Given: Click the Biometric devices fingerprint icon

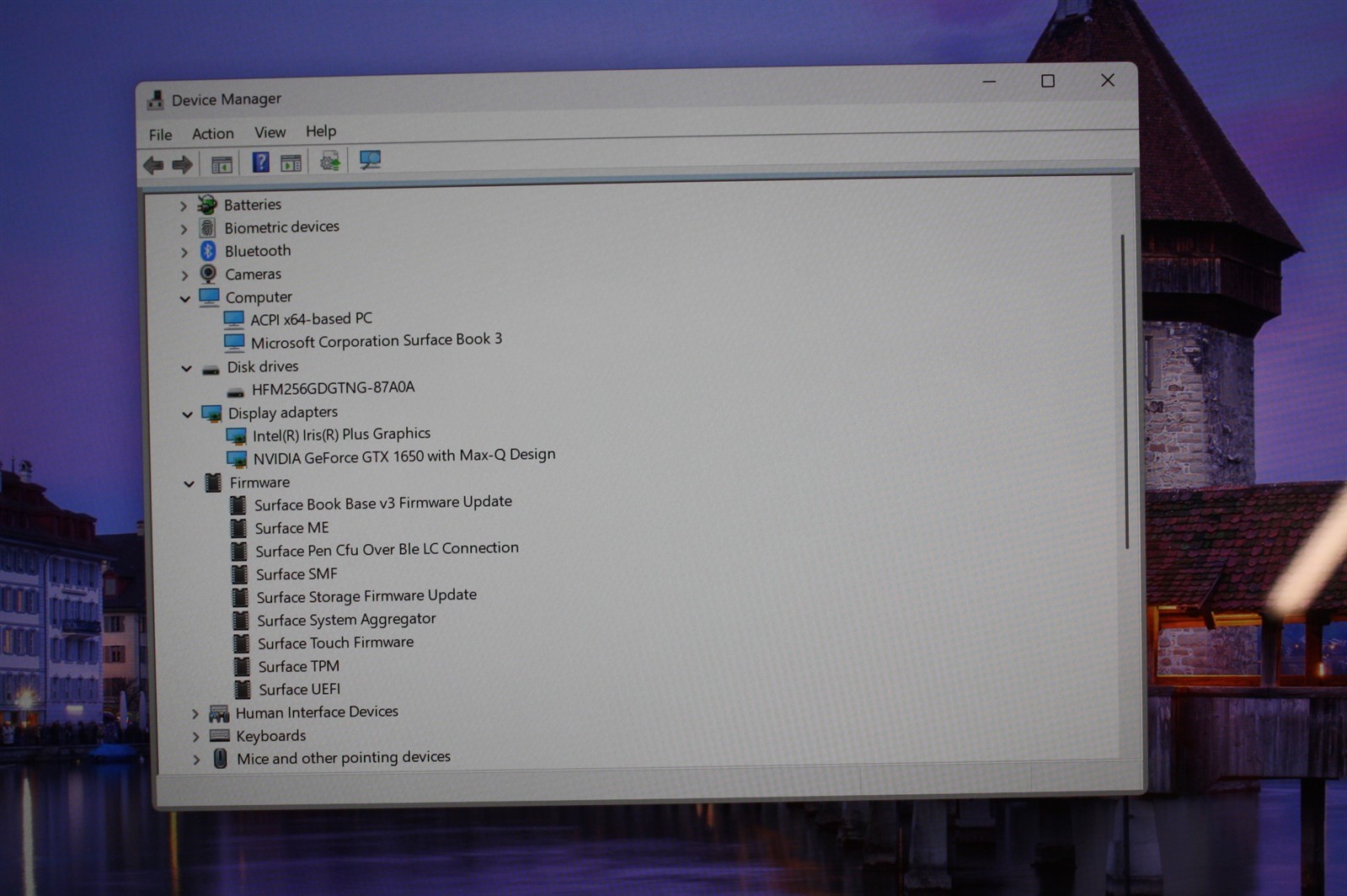Looking at the screenshot, I should coord(207,227).
